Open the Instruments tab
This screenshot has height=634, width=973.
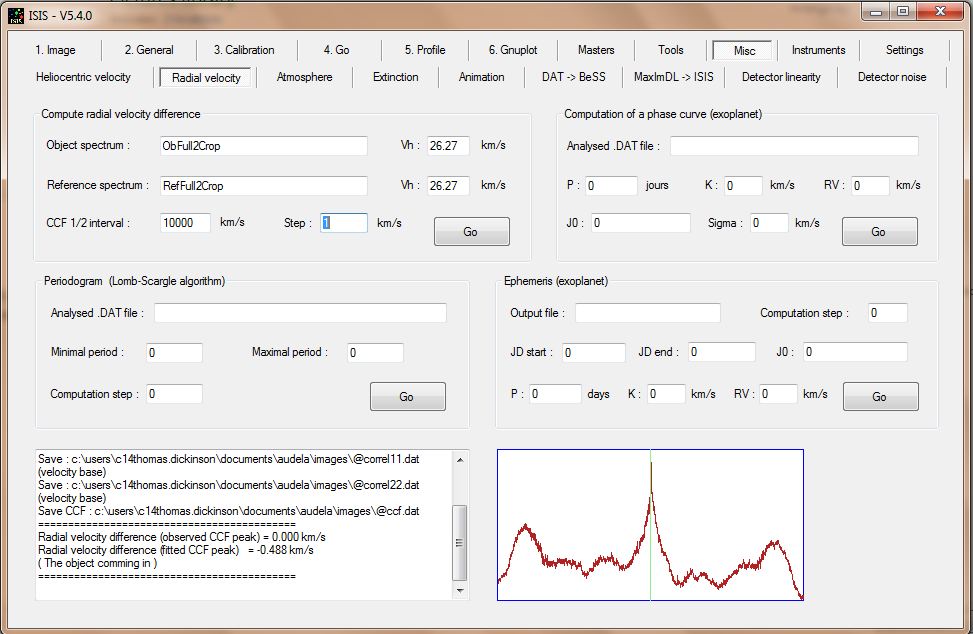[x=818, y=50]
